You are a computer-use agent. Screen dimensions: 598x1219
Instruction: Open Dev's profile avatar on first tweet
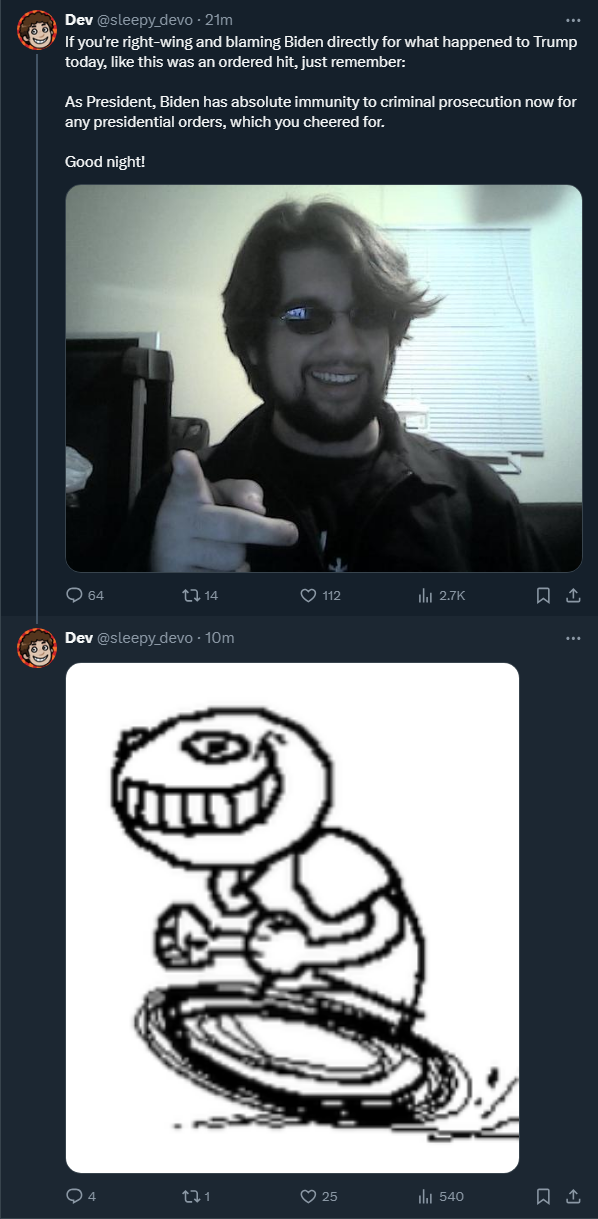[37, 30]
